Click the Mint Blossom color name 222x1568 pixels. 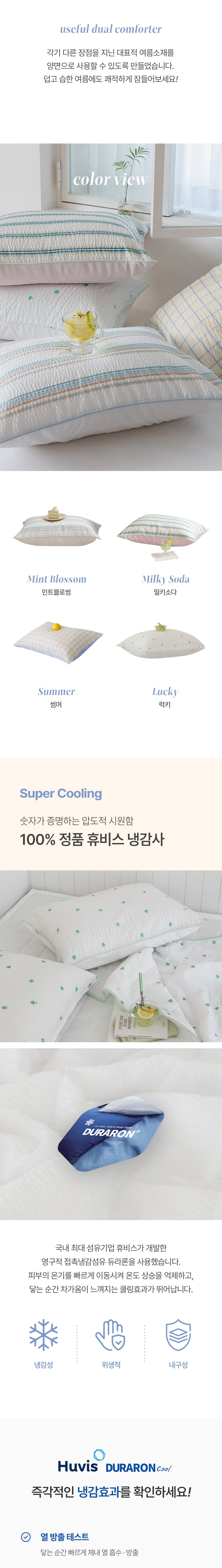coord(57,579)
